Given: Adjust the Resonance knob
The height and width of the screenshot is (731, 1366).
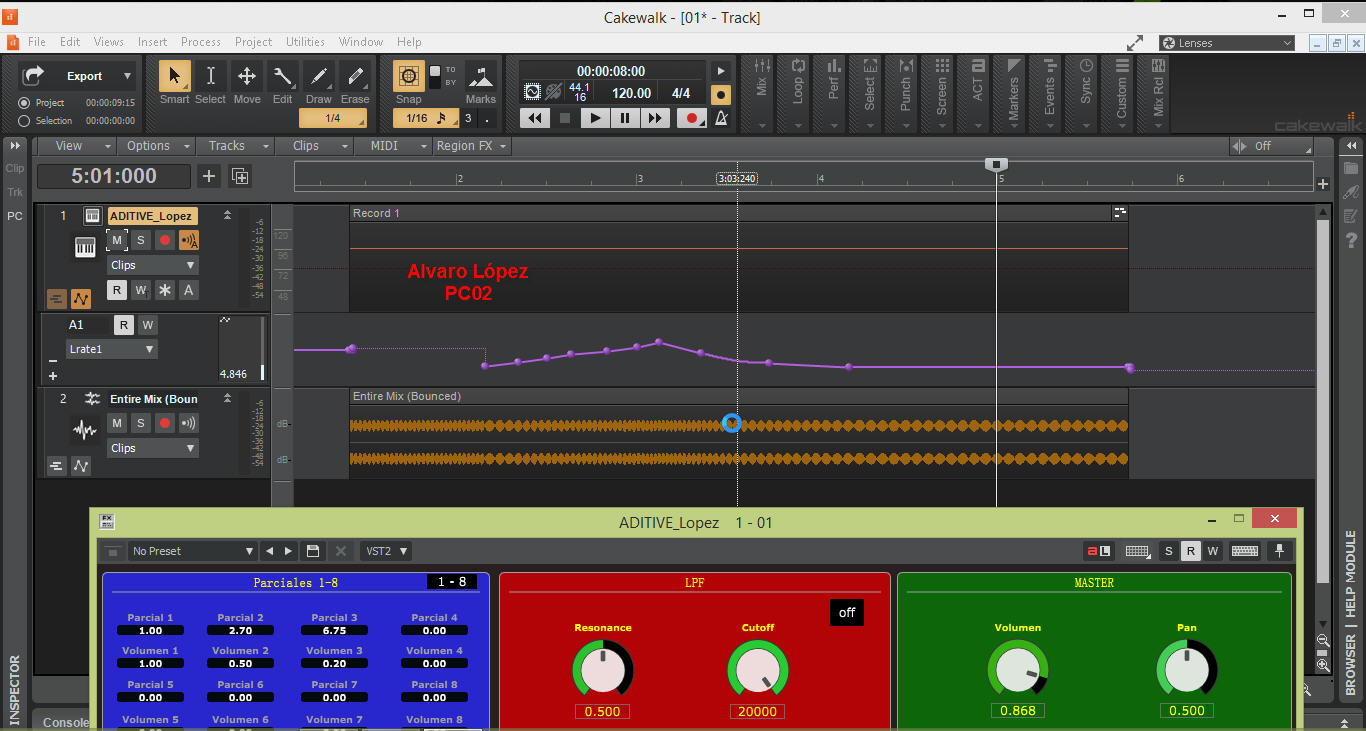Looking at the screenshot, I should 603,670.
